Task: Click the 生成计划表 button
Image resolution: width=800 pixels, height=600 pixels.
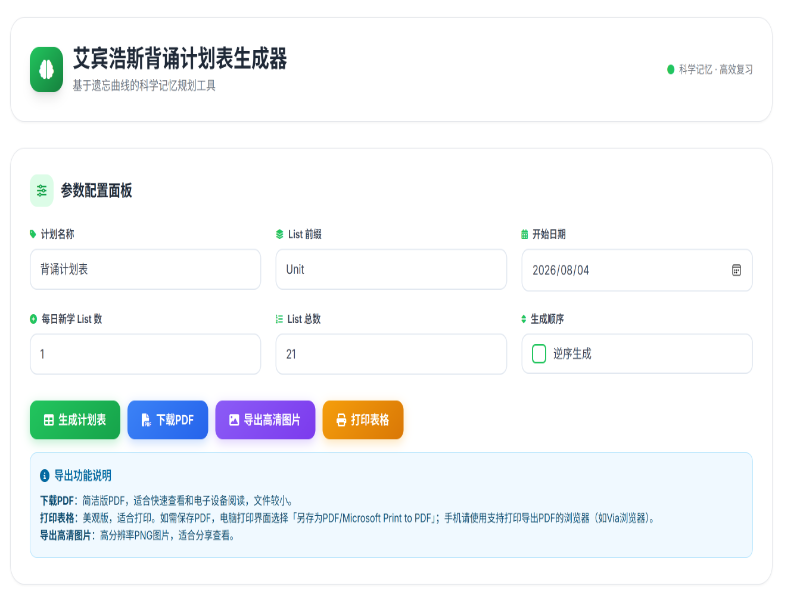Action: 75,420
